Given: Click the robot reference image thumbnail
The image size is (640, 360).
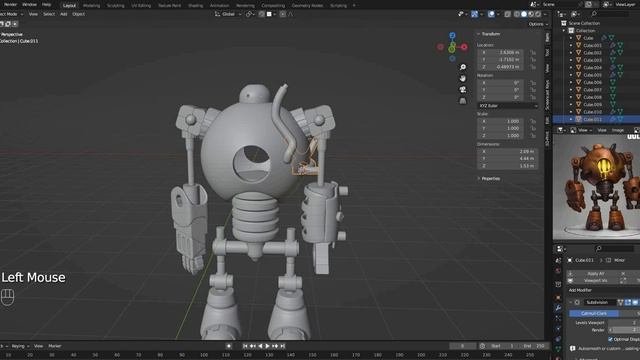Looking at the screenshot, I should pyautogui.click(x=596, y=186).
